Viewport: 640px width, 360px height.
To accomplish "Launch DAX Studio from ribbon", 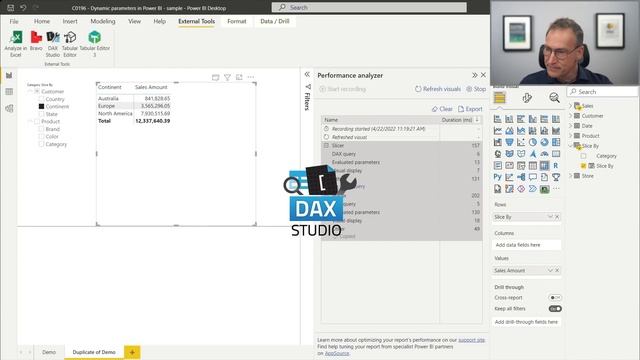I will (x=53, y=44).
